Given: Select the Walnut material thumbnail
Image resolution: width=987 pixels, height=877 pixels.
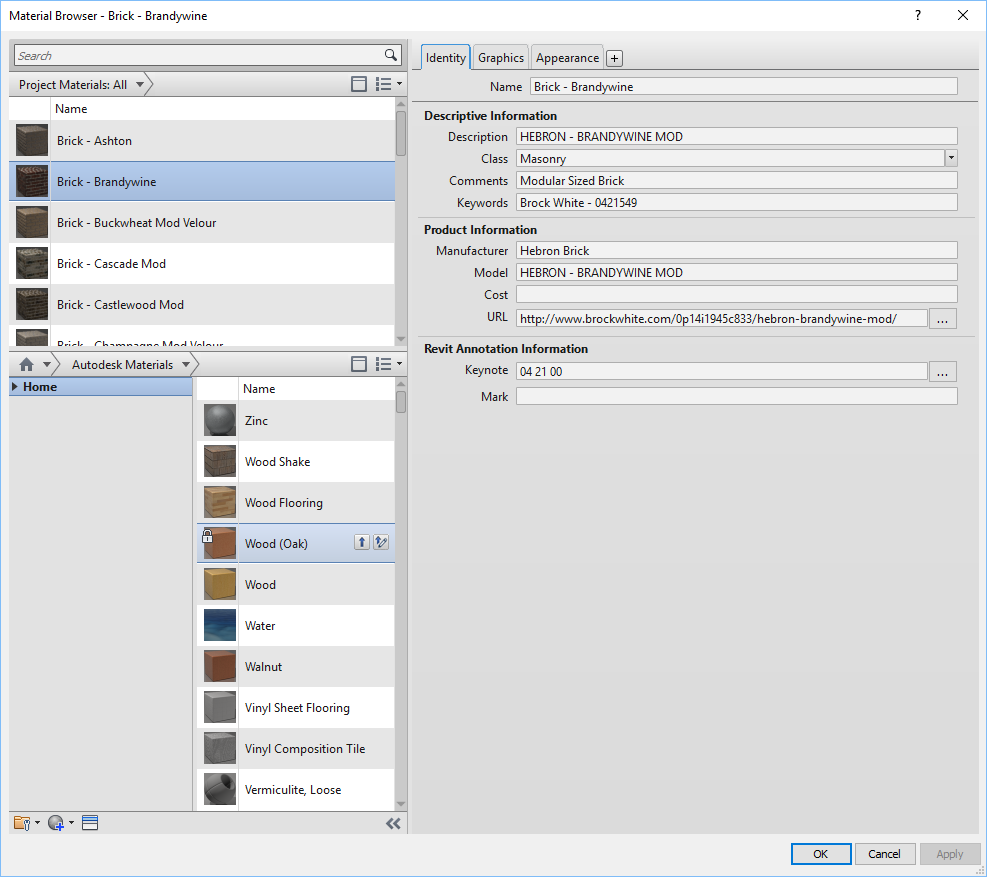Looking at the screenshot, I should [219, 666].
